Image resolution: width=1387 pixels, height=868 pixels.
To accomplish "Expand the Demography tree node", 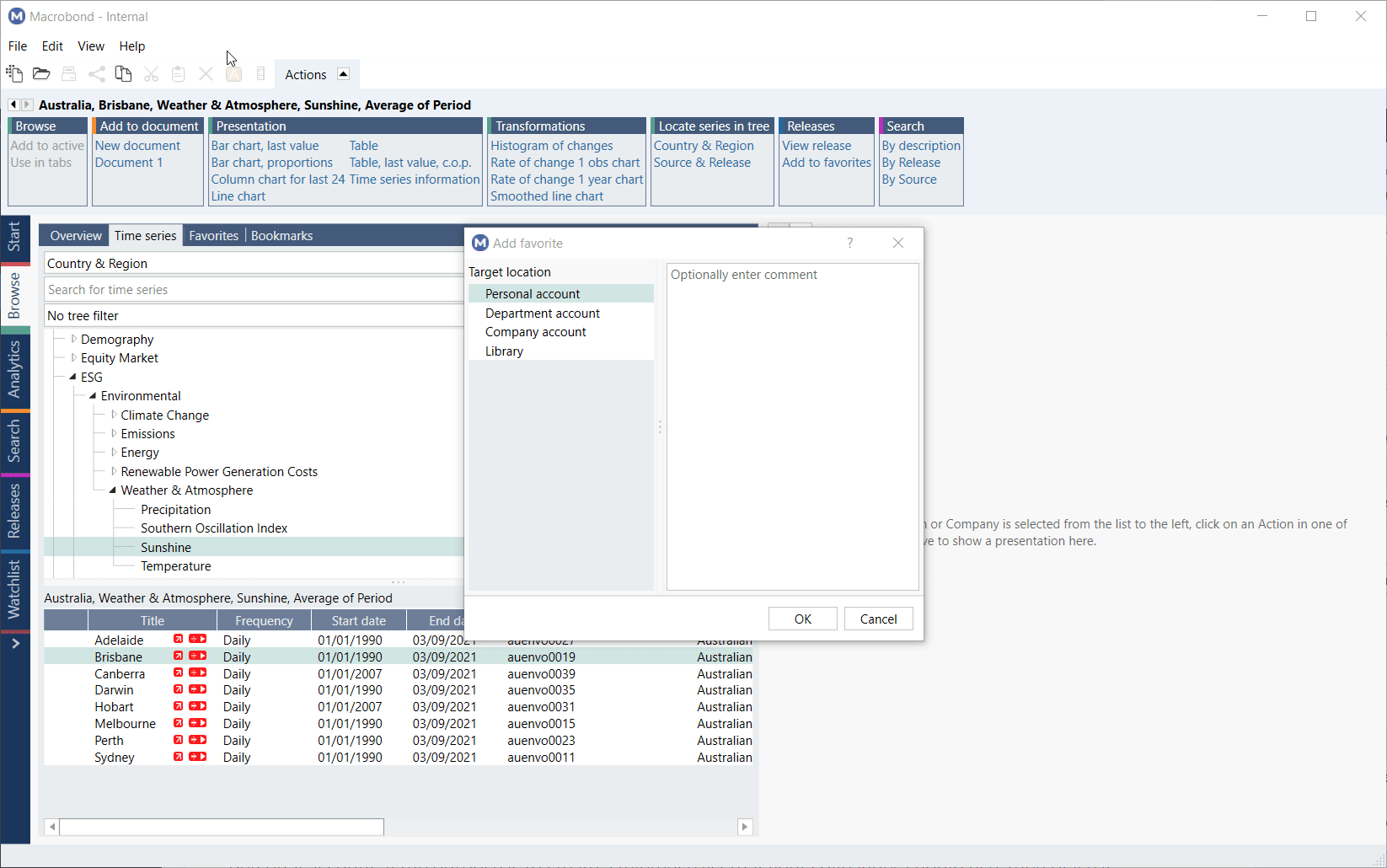I will coord(73,339).
